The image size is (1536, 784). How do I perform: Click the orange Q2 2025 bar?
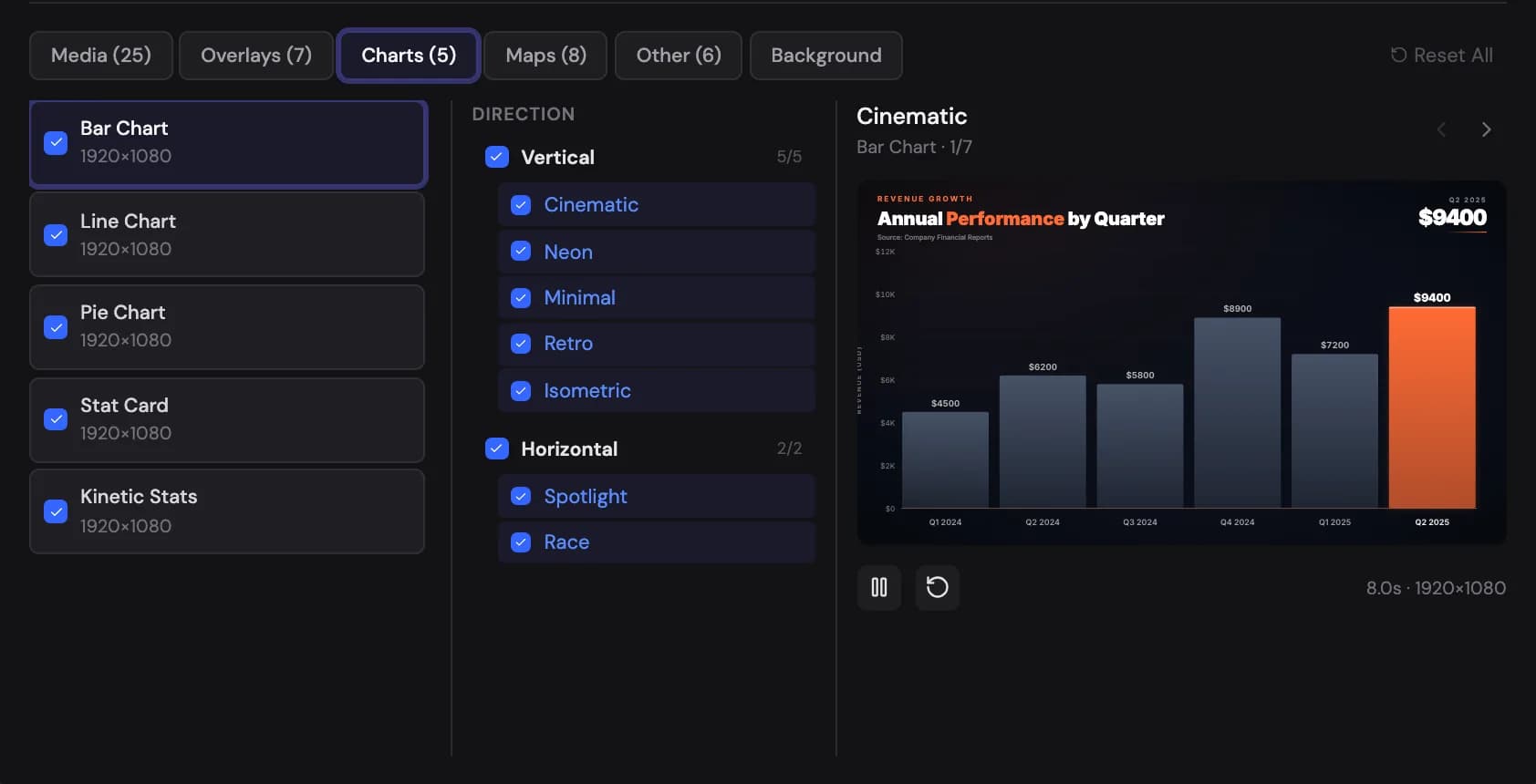pos(1432,407)
